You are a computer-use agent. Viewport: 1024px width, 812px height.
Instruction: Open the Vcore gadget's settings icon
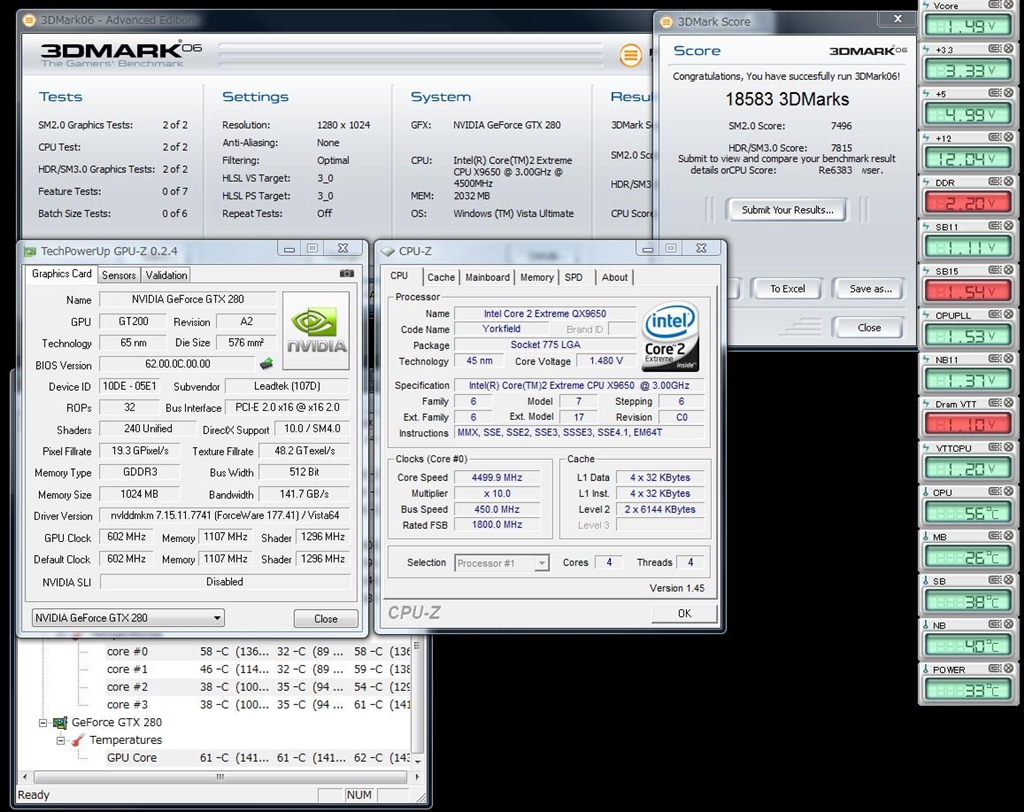[995, 5]
